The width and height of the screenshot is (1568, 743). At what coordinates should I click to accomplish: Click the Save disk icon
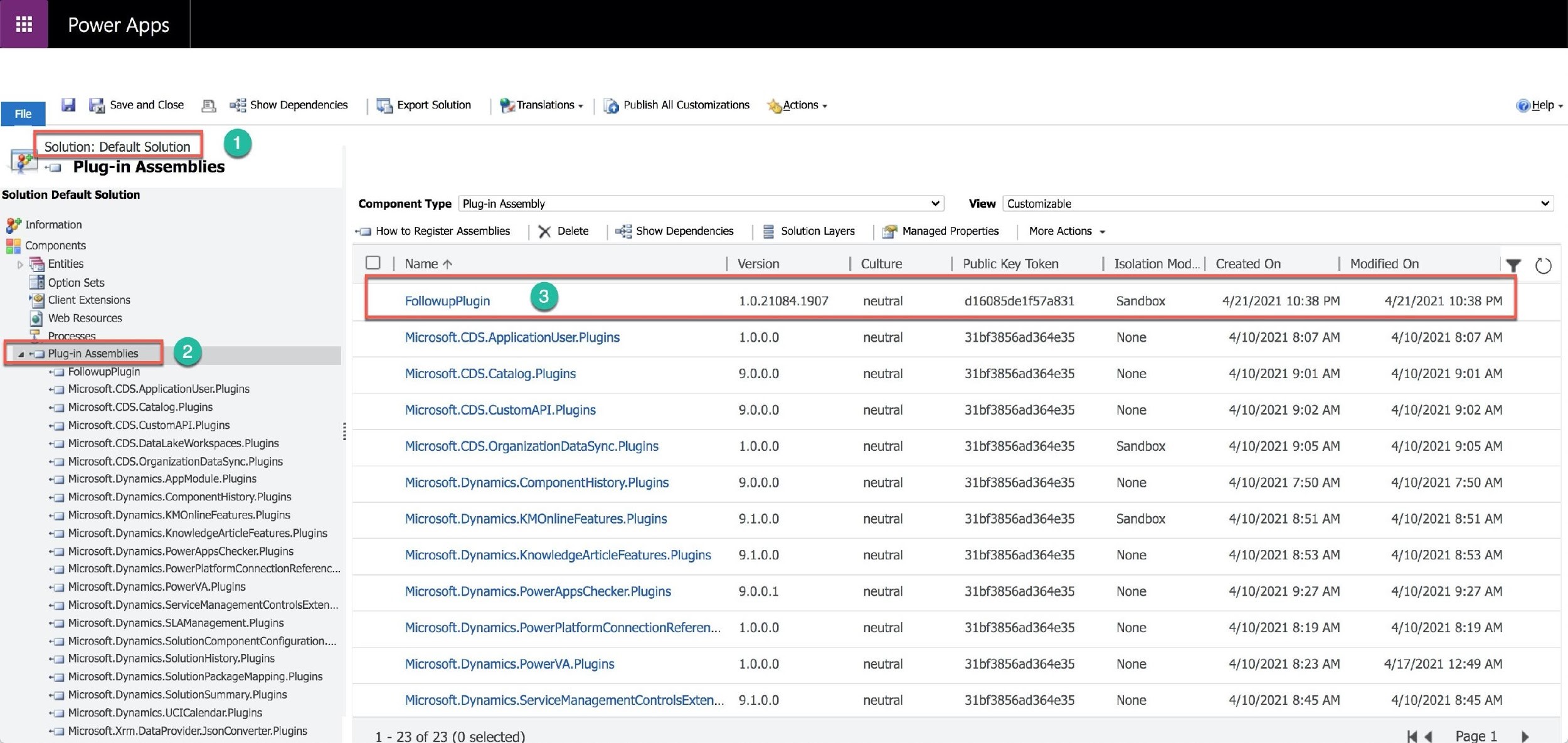68,105
